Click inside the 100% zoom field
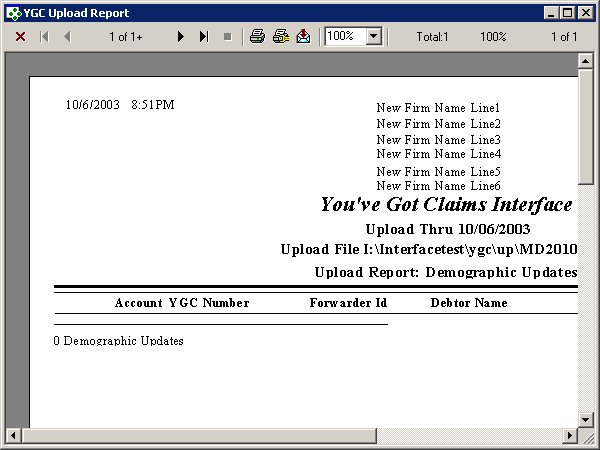Screen dimensions: 600x450 [344, 36]
